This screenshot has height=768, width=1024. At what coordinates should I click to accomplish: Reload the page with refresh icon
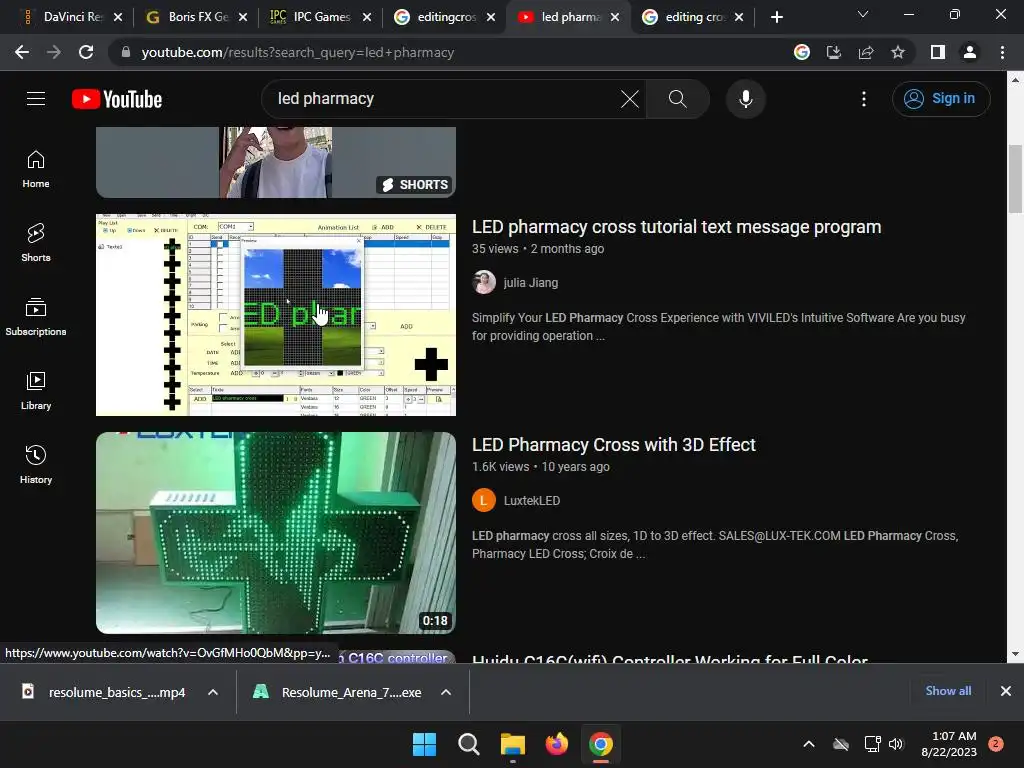86,52
